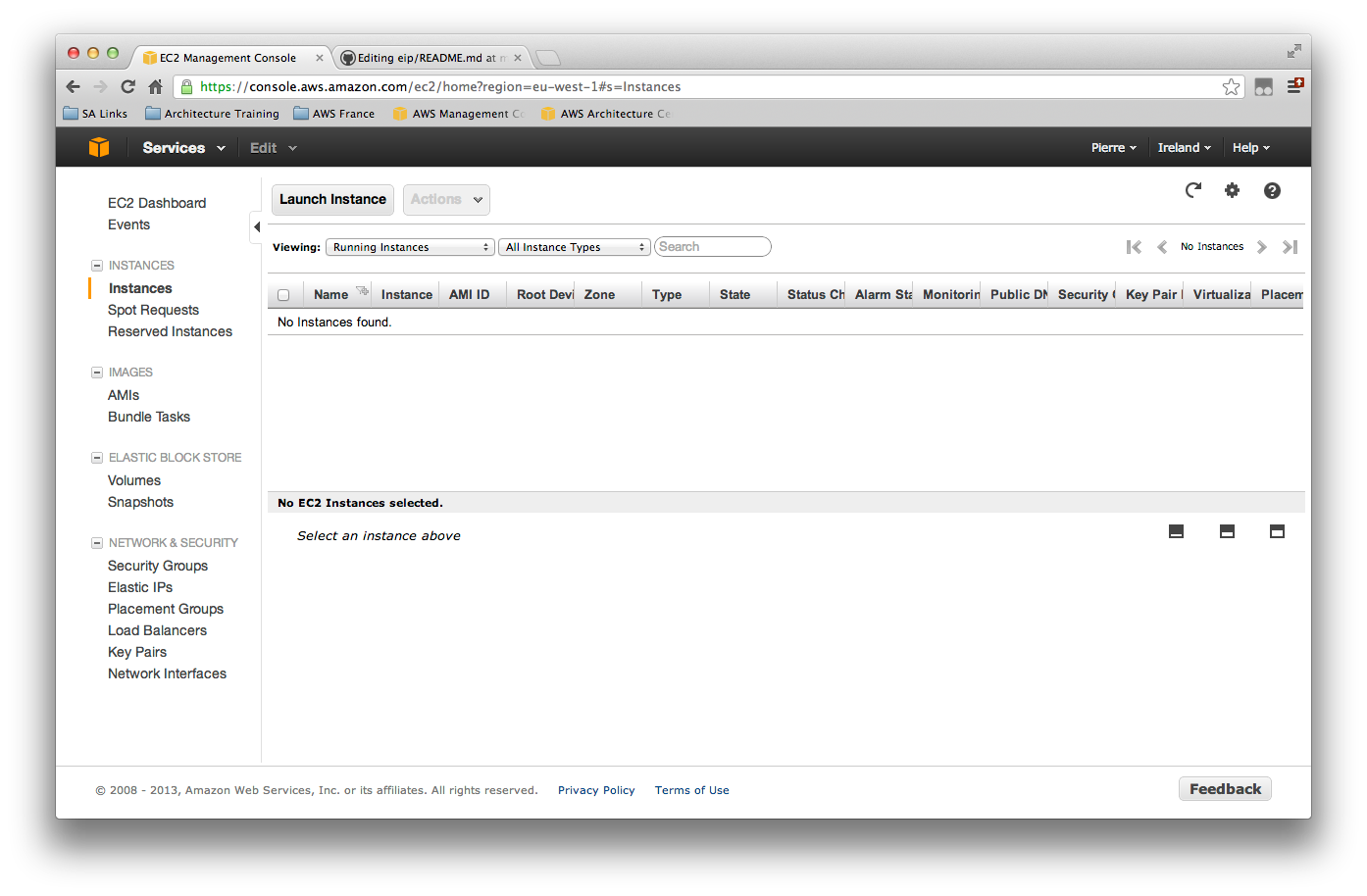Switch to Editing eip/README.md tab

430,58
